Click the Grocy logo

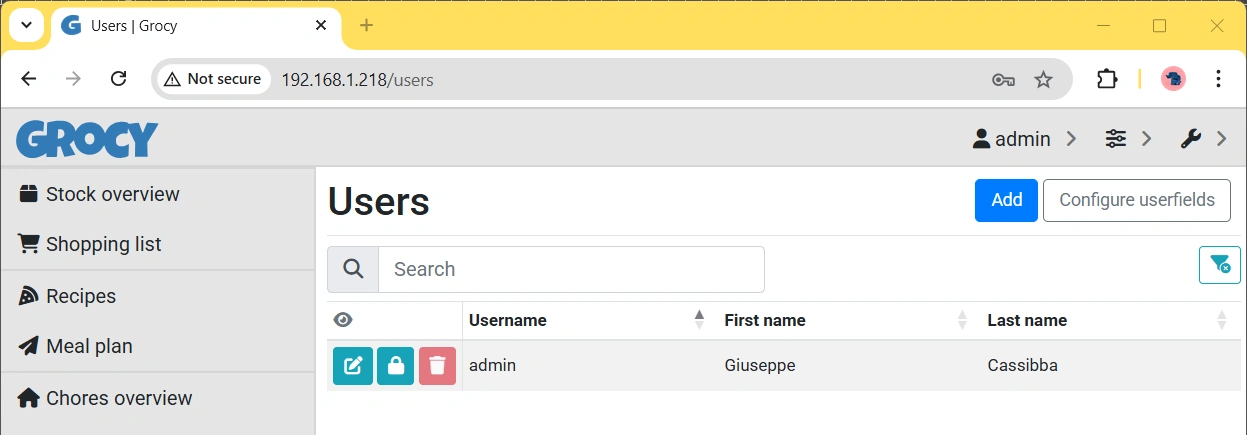pos(87,139)
